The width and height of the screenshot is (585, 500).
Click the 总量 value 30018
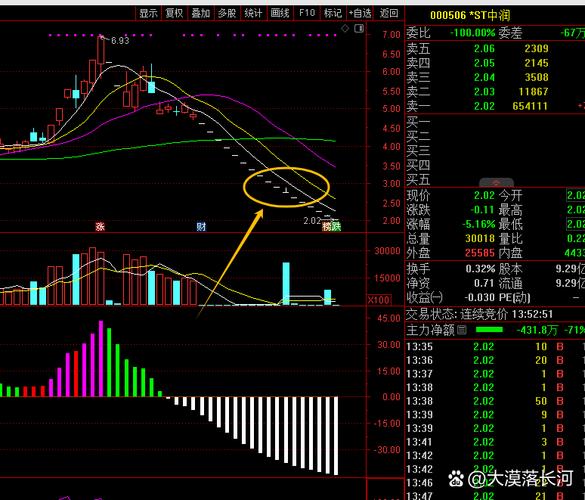pyautogui.click(x=480, y=238)
